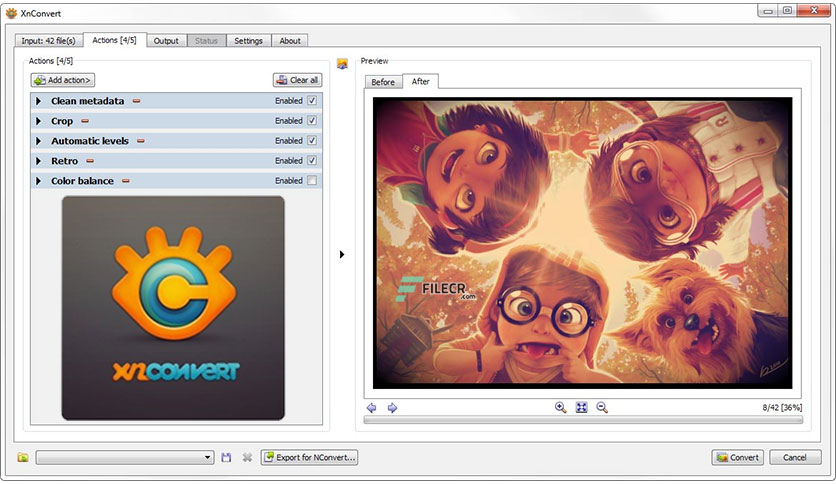
Task: Switch to the Output tab
Action: (x=166, y=41)
